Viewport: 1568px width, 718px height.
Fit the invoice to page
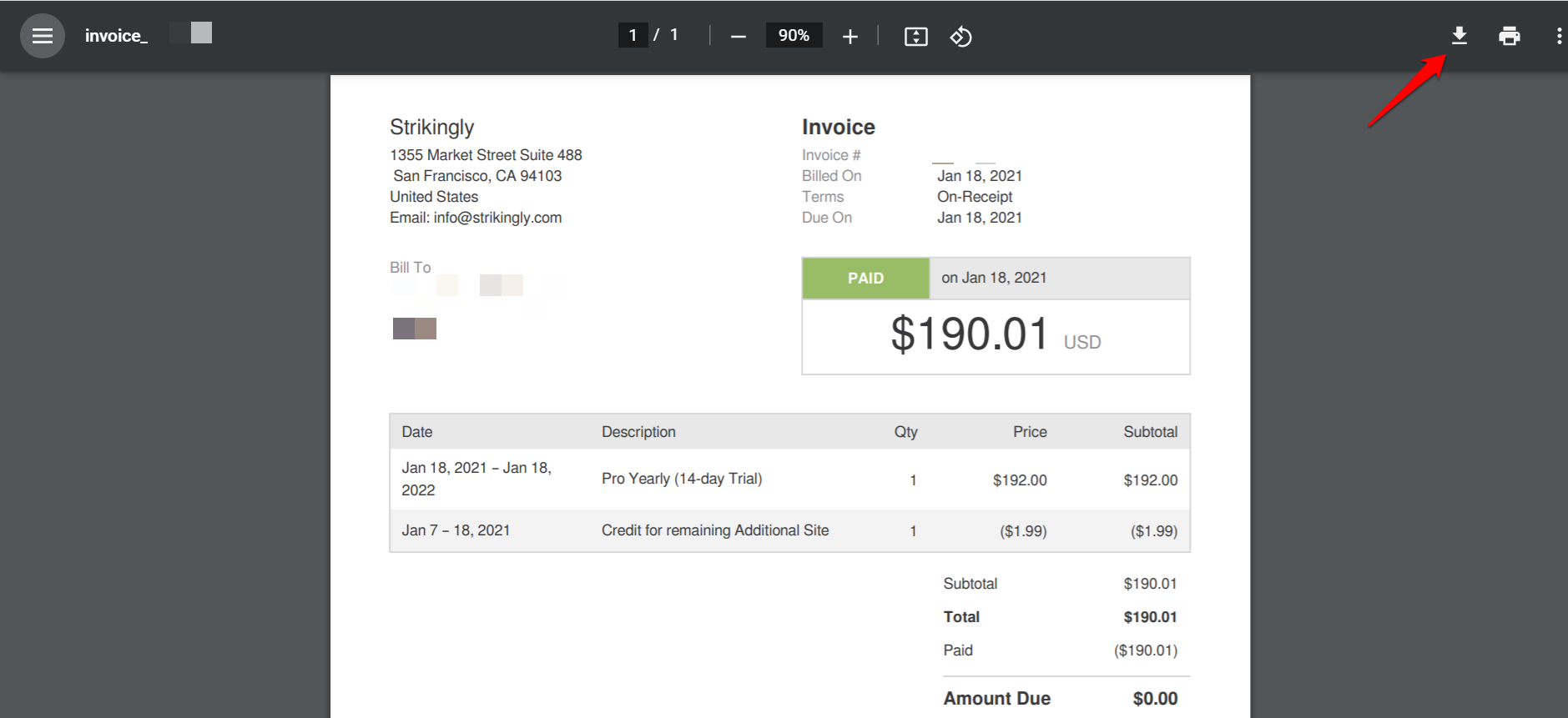pos(916,37)
